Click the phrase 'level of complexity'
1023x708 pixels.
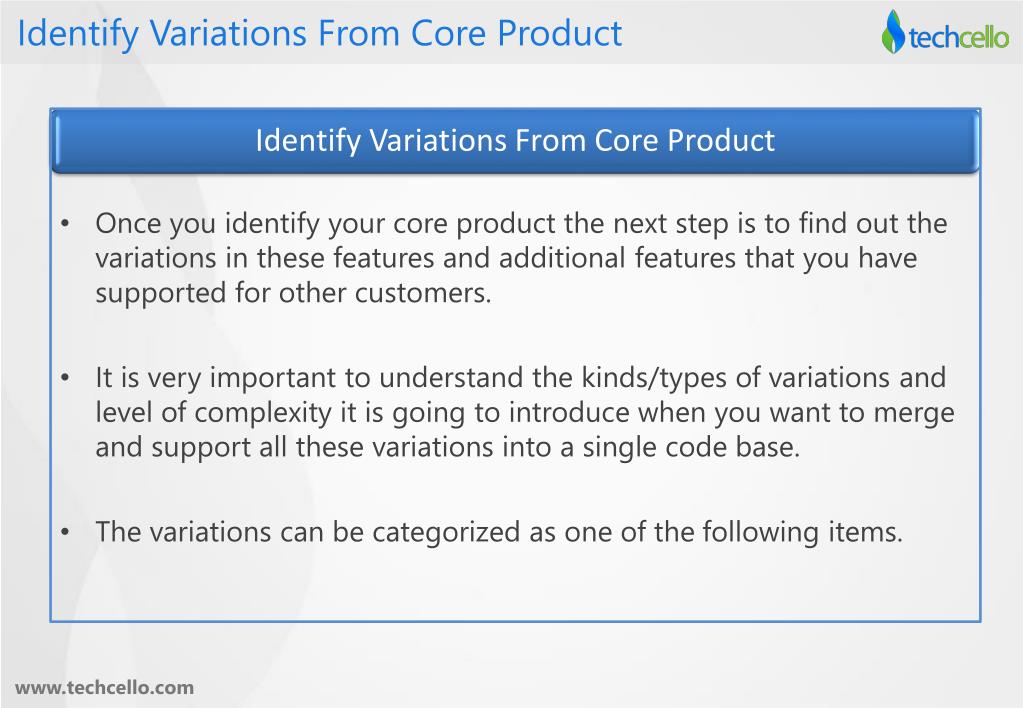pos(213,413)
